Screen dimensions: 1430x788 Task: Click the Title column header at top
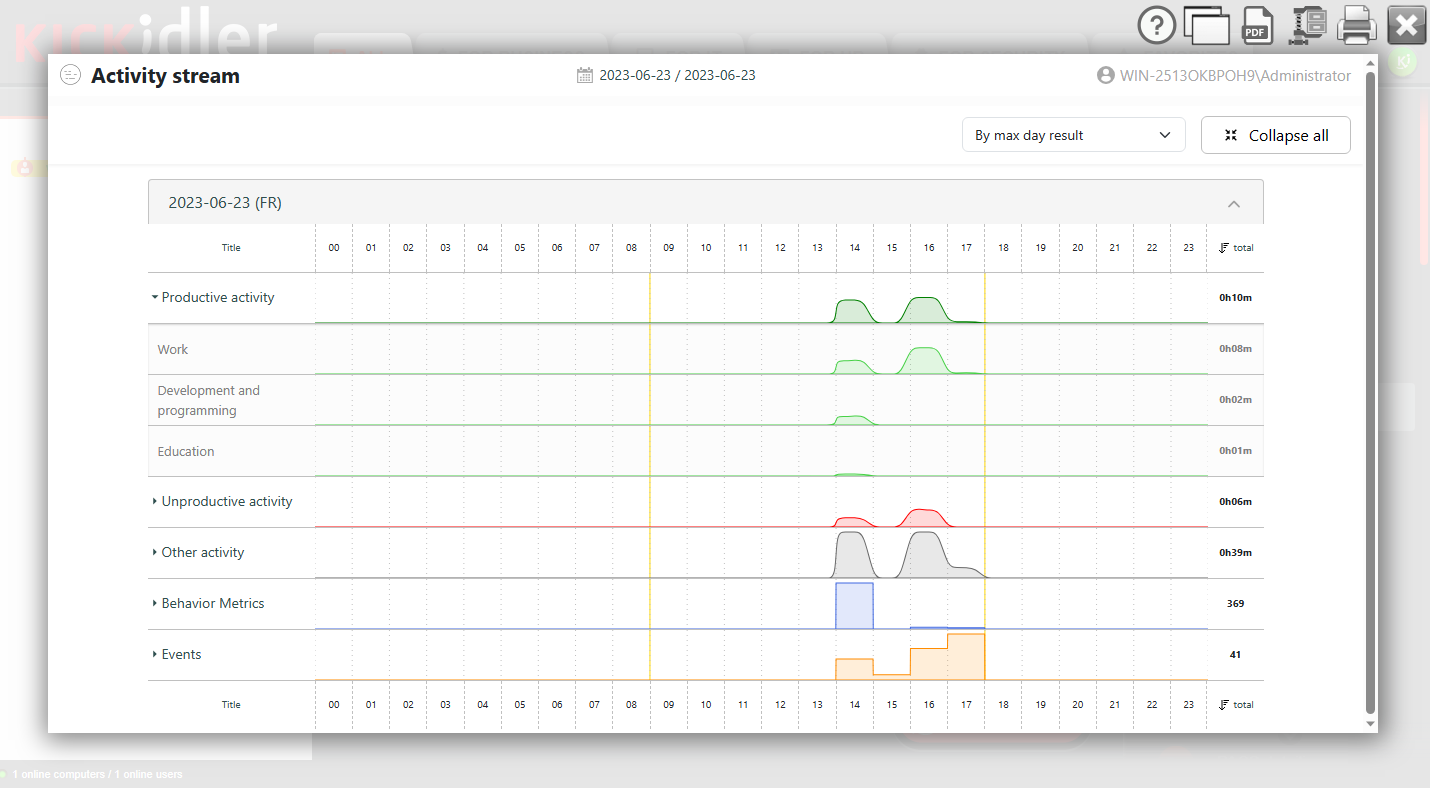pyautogui.click(x=231, y=248)
